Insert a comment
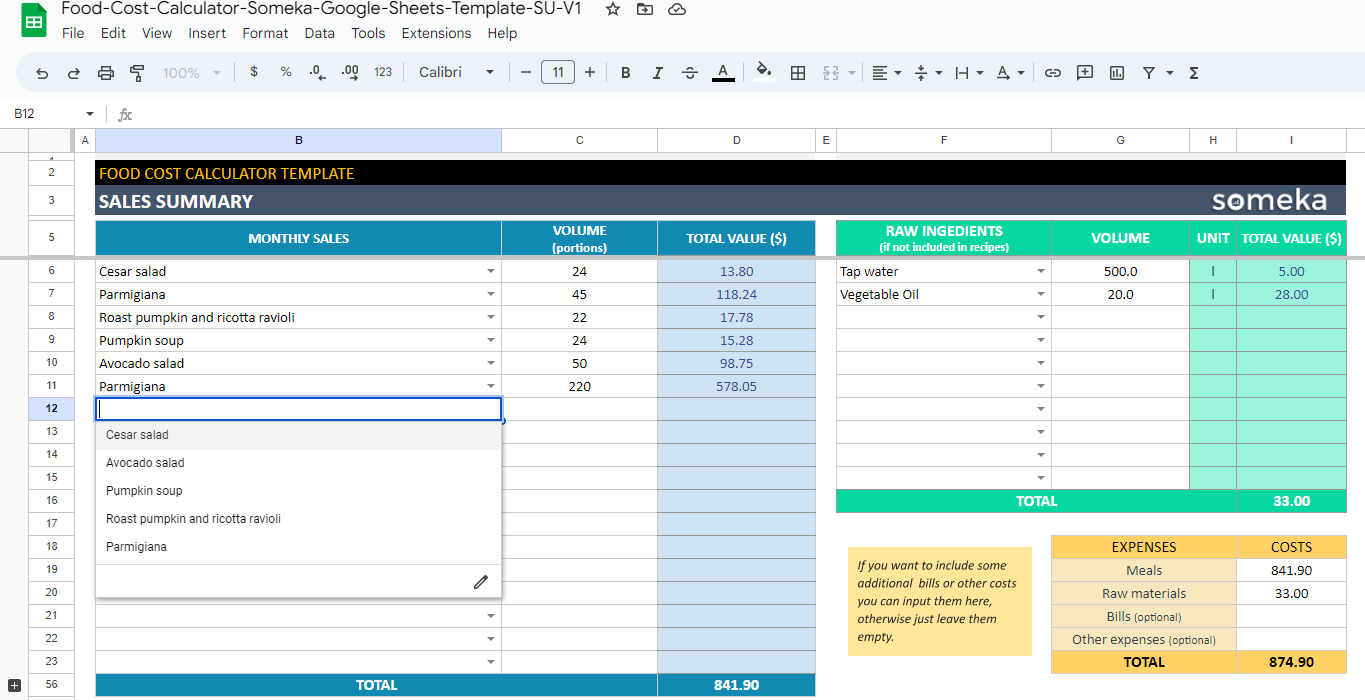 [1084, 72]
